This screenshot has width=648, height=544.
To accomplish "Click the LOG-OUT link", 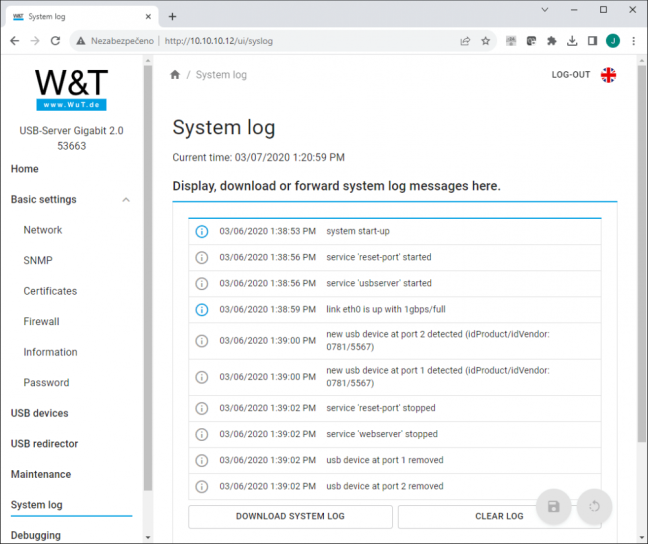I will click(x=571, y=75).
